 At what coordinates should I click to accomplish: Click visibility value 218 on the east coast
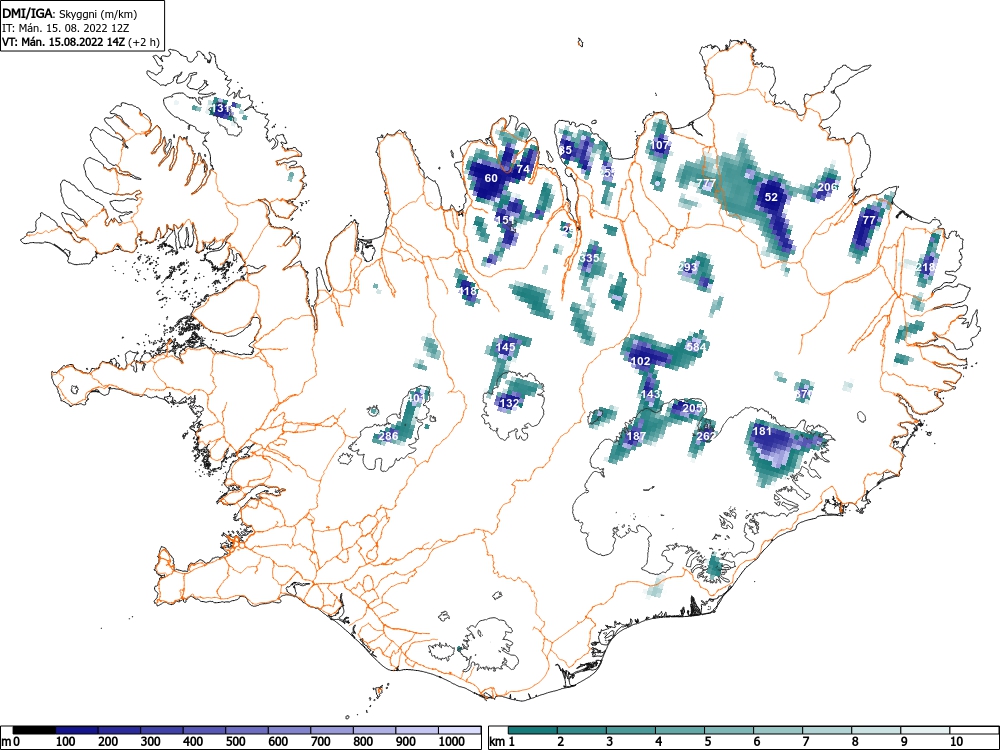tap(926, 267)
